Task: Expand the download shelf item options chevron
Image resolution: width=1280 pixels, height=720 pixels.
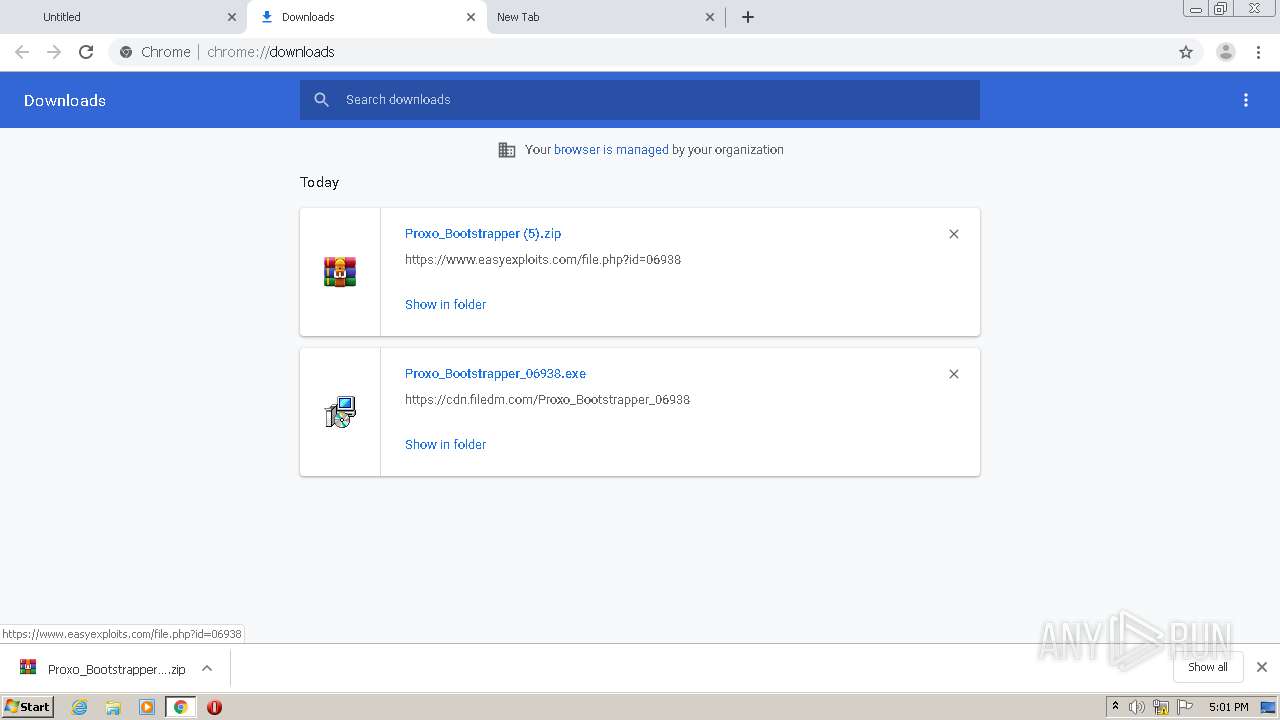Action: coord(207,669)
